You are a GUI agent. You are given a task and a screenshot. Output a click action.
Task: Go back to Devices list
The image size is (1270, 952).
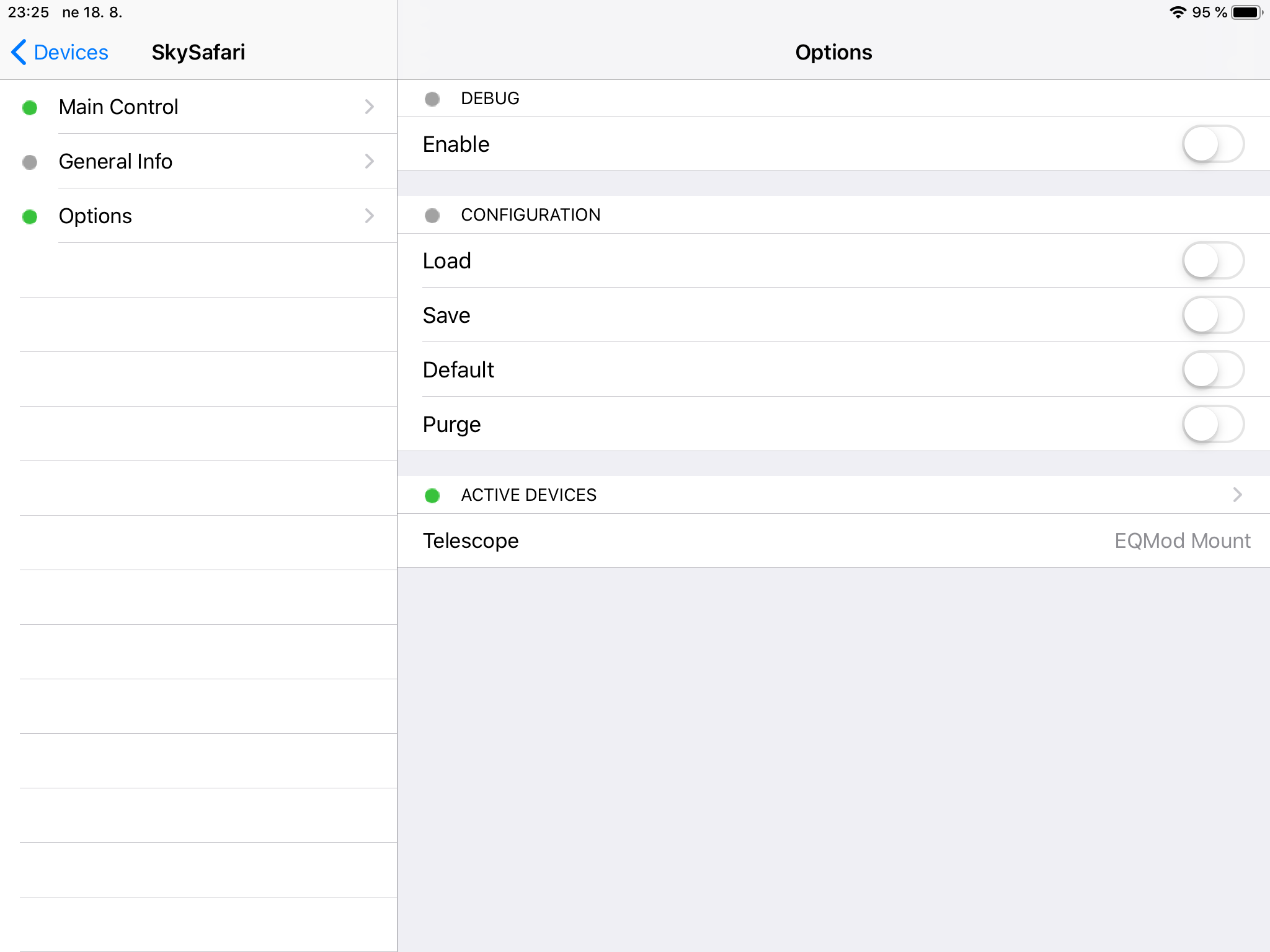[x=60, y=52]
